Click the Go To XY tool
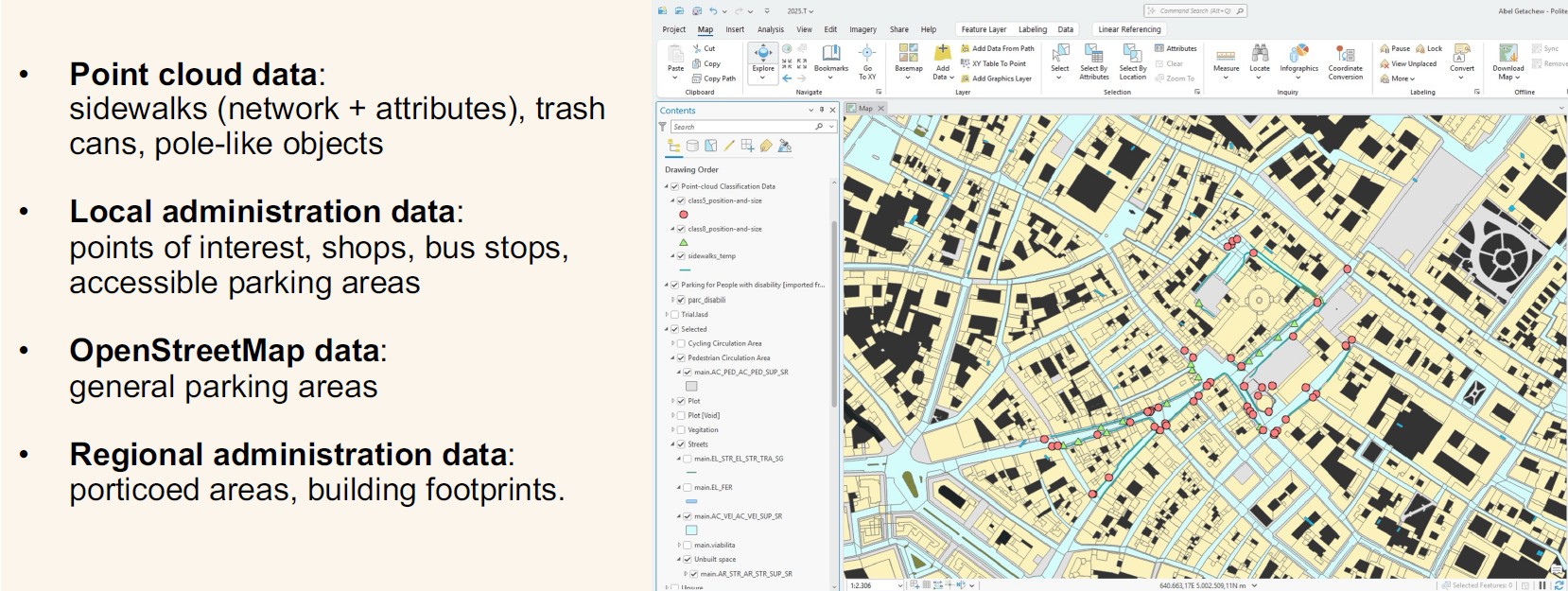This screenshot has height=591, width=1568. tap(867, 58)
